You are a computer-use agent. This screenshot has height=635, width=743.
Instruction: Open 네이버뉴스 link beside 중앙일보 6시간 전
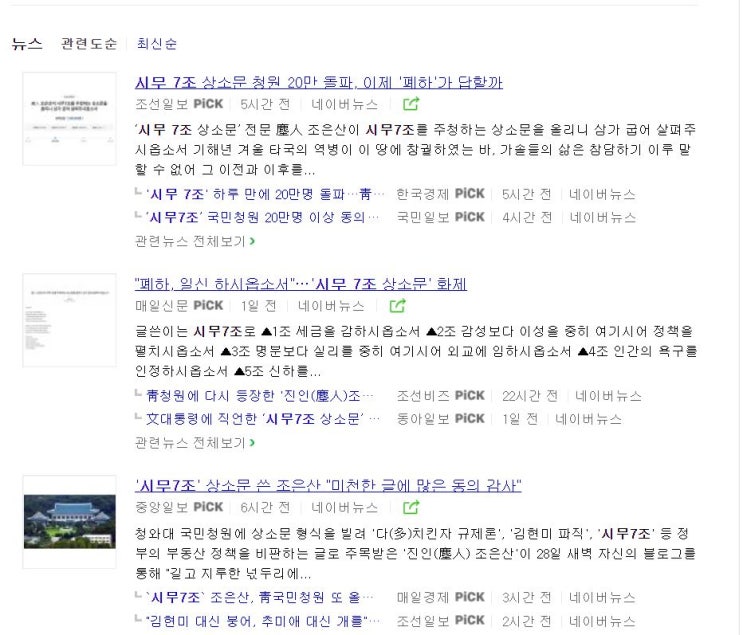pos(344,508)
